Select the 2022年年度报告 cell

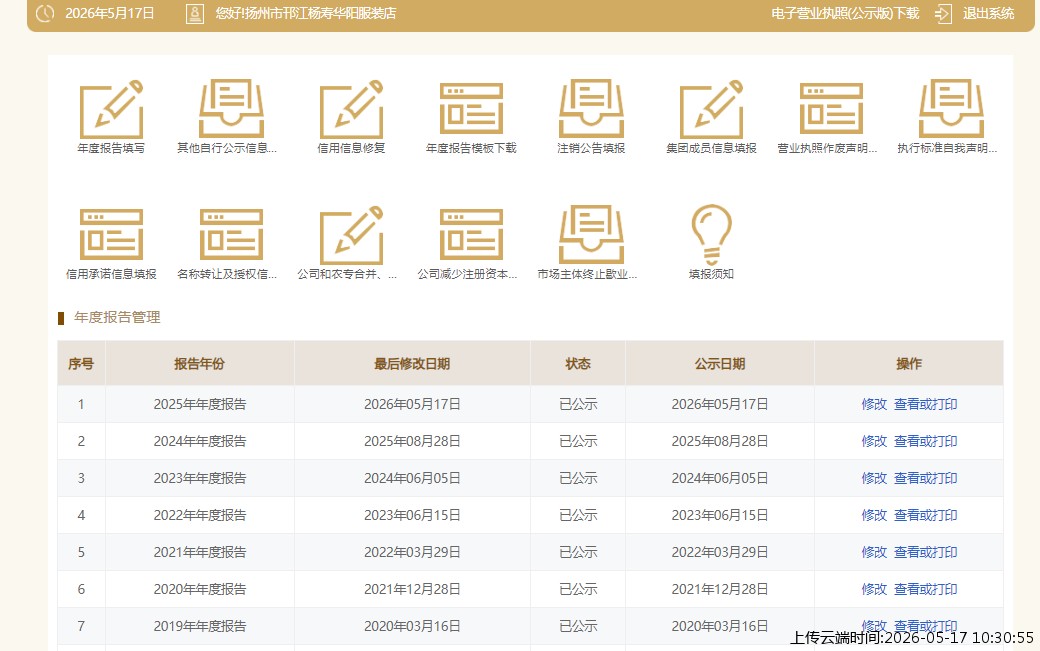tap(200, 516)
